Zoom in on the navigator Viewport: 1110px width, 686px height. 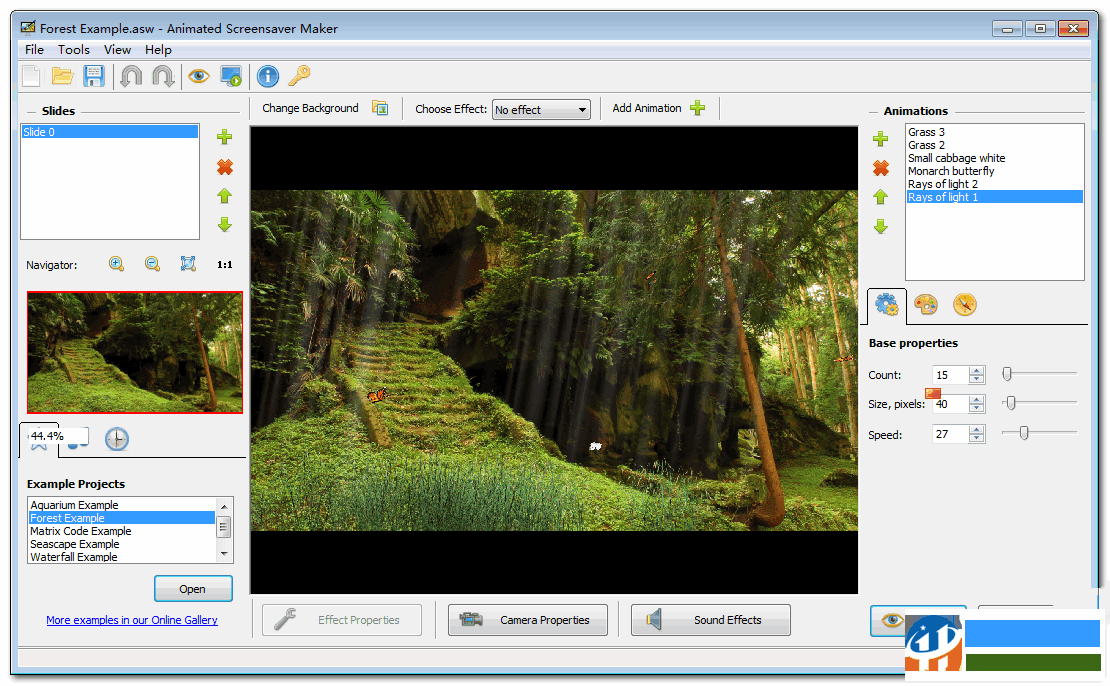point(117,264)
